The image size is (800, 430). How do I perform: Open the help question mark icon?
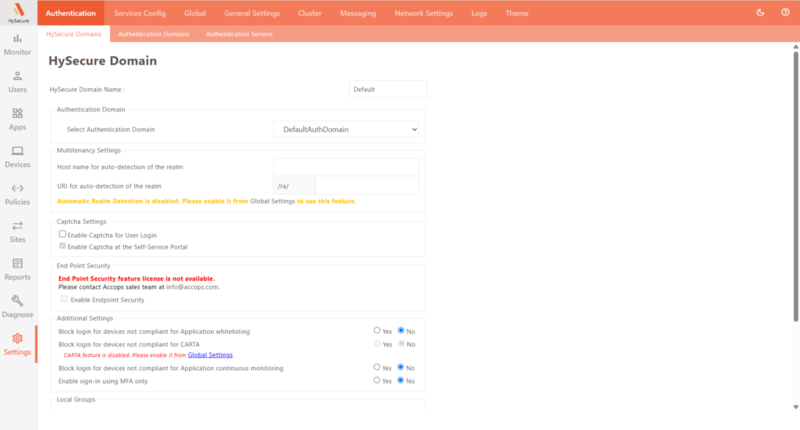(x=785, y=13)
